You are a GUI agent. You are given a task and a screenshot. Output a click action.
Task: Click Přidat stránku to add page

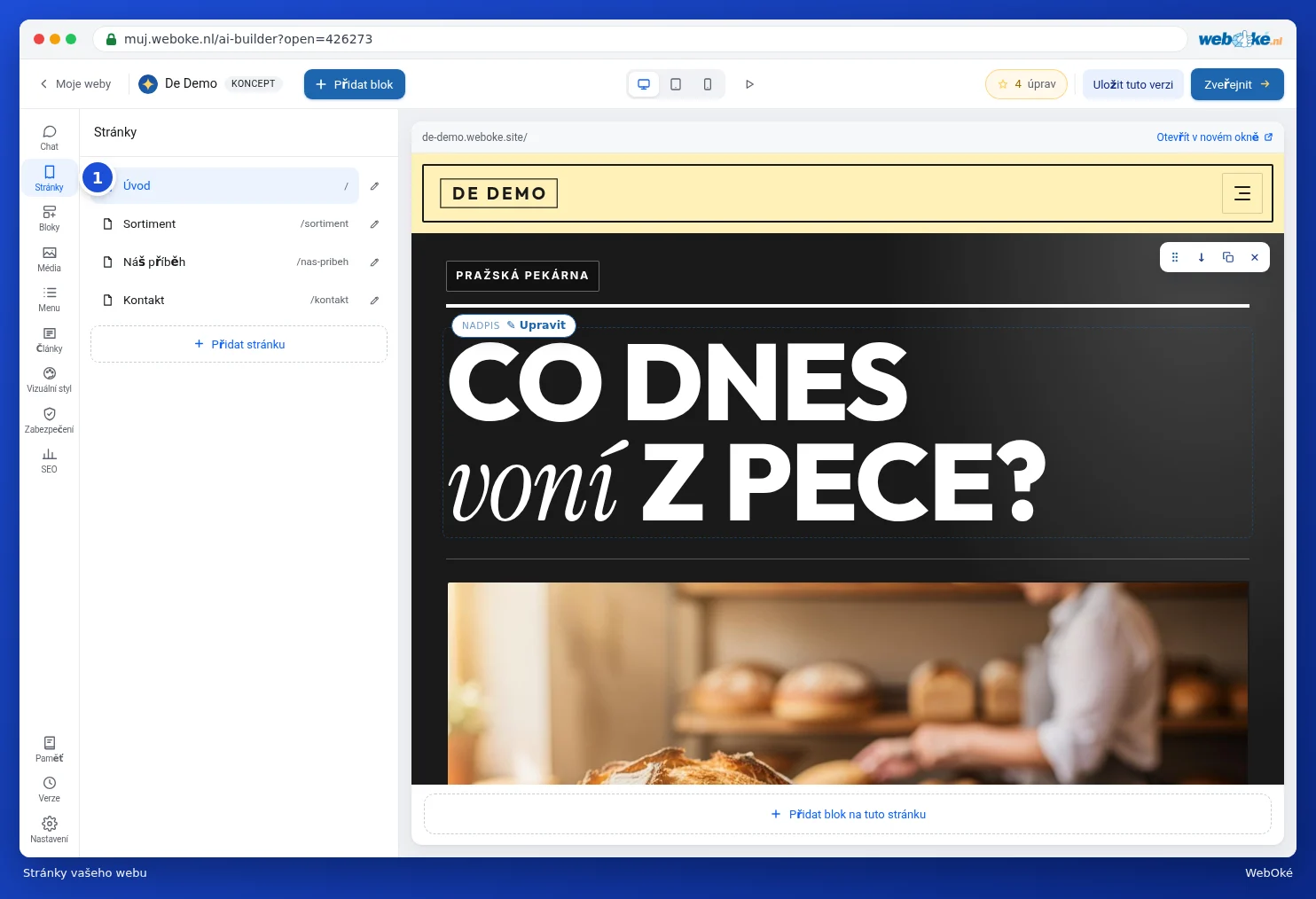click(x=239, y=344)
